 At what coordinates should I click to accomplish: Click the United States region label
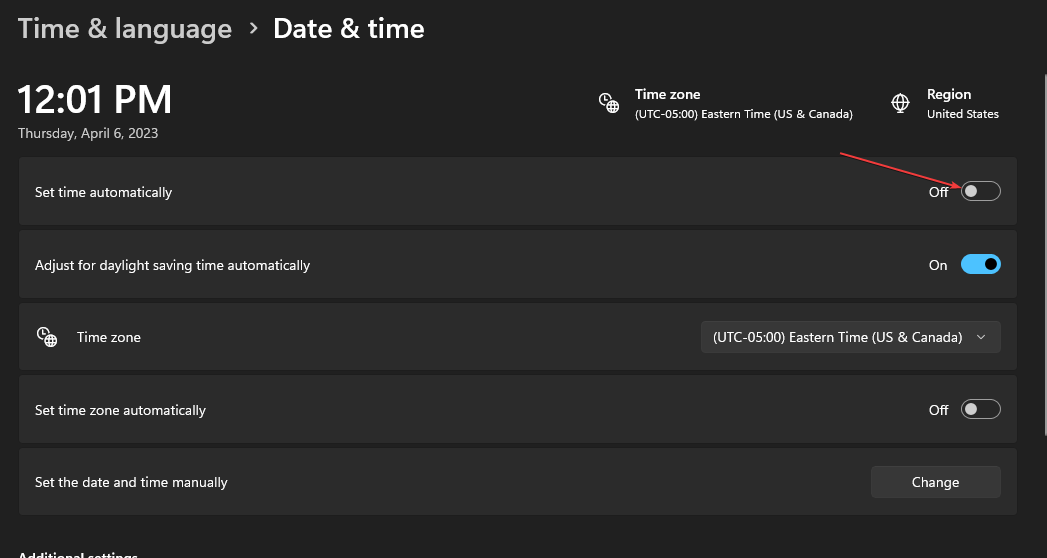click(962, 114)
